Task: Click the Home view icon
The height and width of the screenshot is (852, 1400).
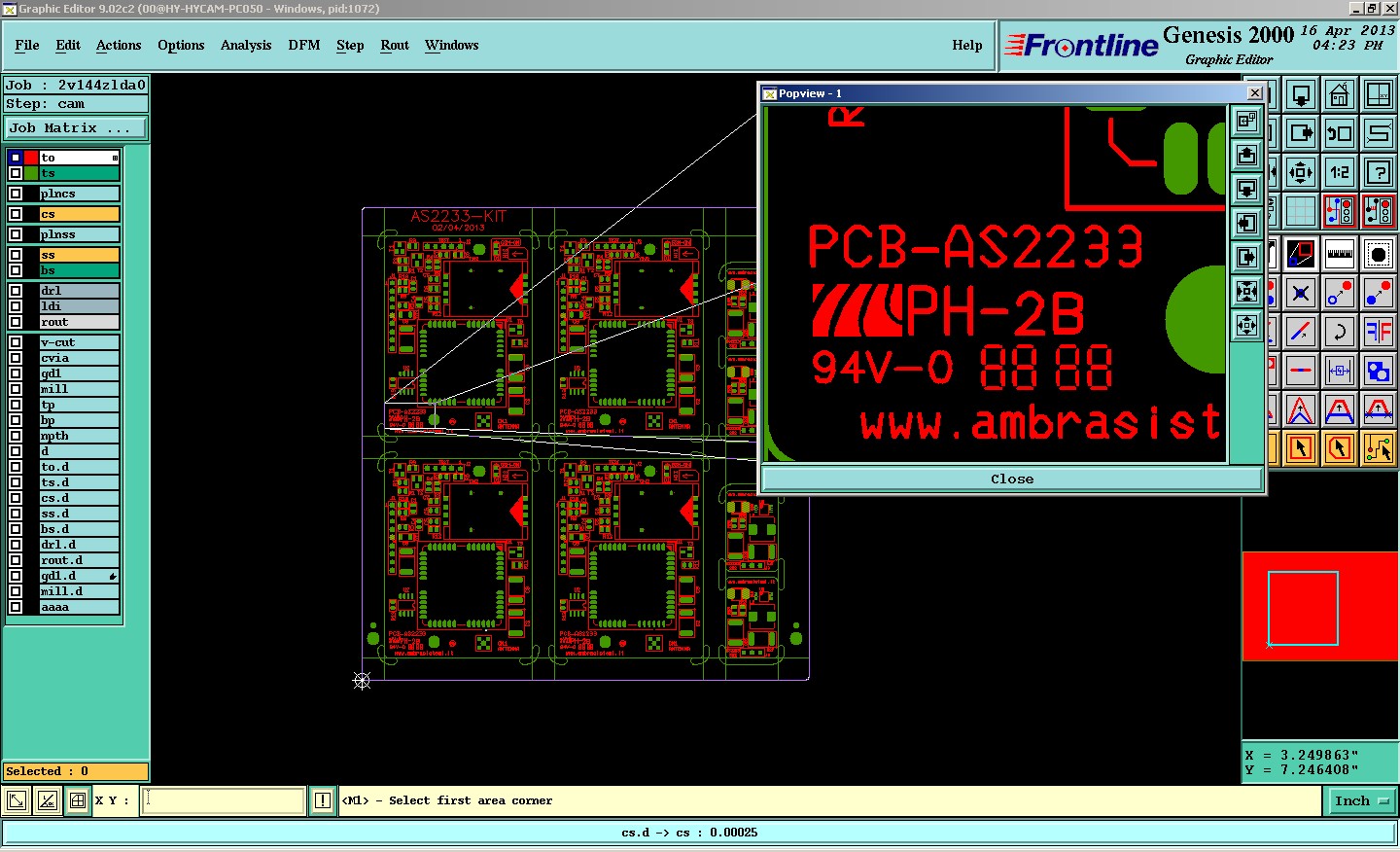Action: pos(1340,94)
